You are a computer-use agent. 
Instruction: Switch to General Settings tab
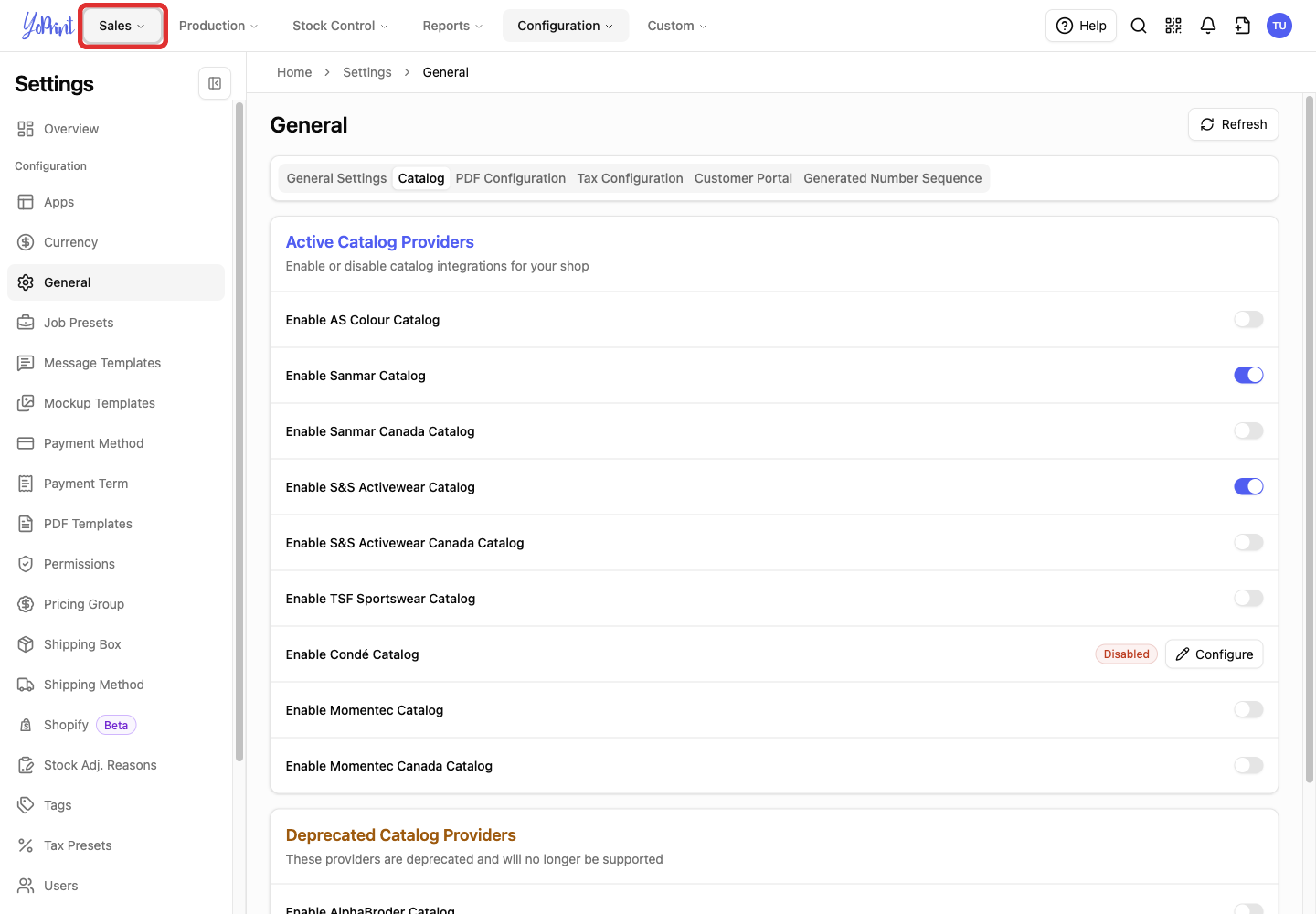[x=336, y=178]
